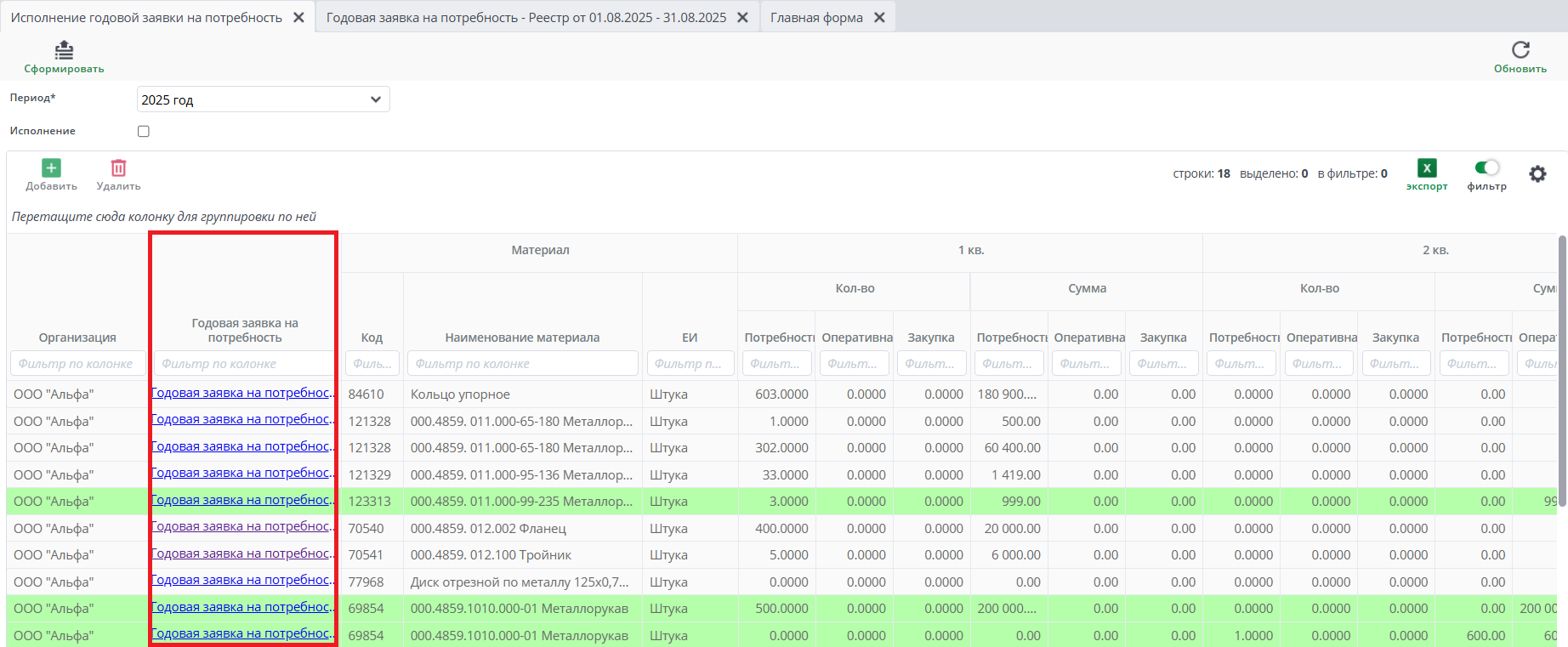This screenshot has width=1568, height=647.
Task: Open the Годовая заявка link for Кольцо упорное
Action: coord(242,393)
